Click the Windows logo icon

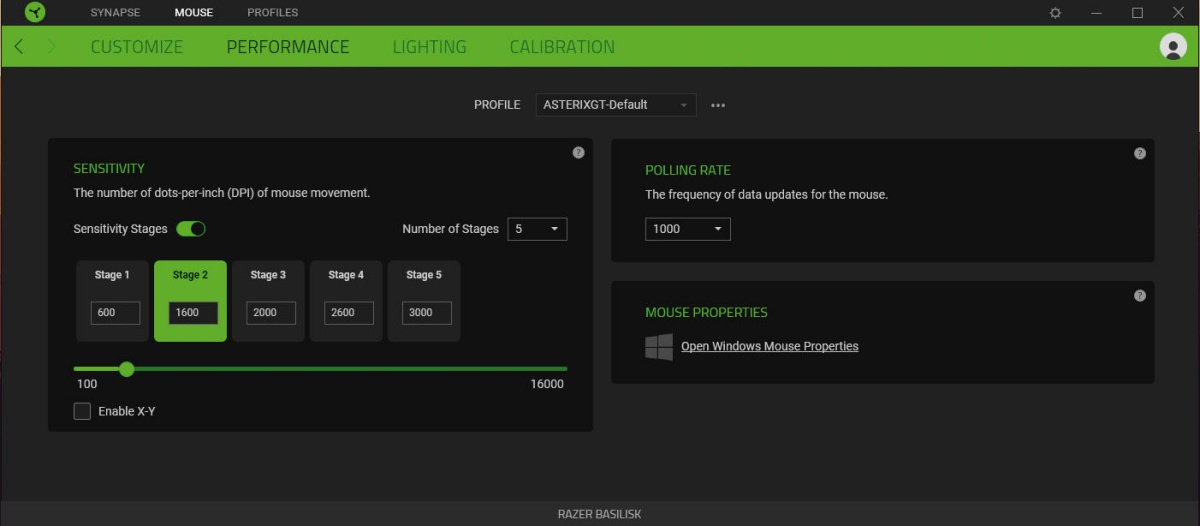click(x=659, y=347)
